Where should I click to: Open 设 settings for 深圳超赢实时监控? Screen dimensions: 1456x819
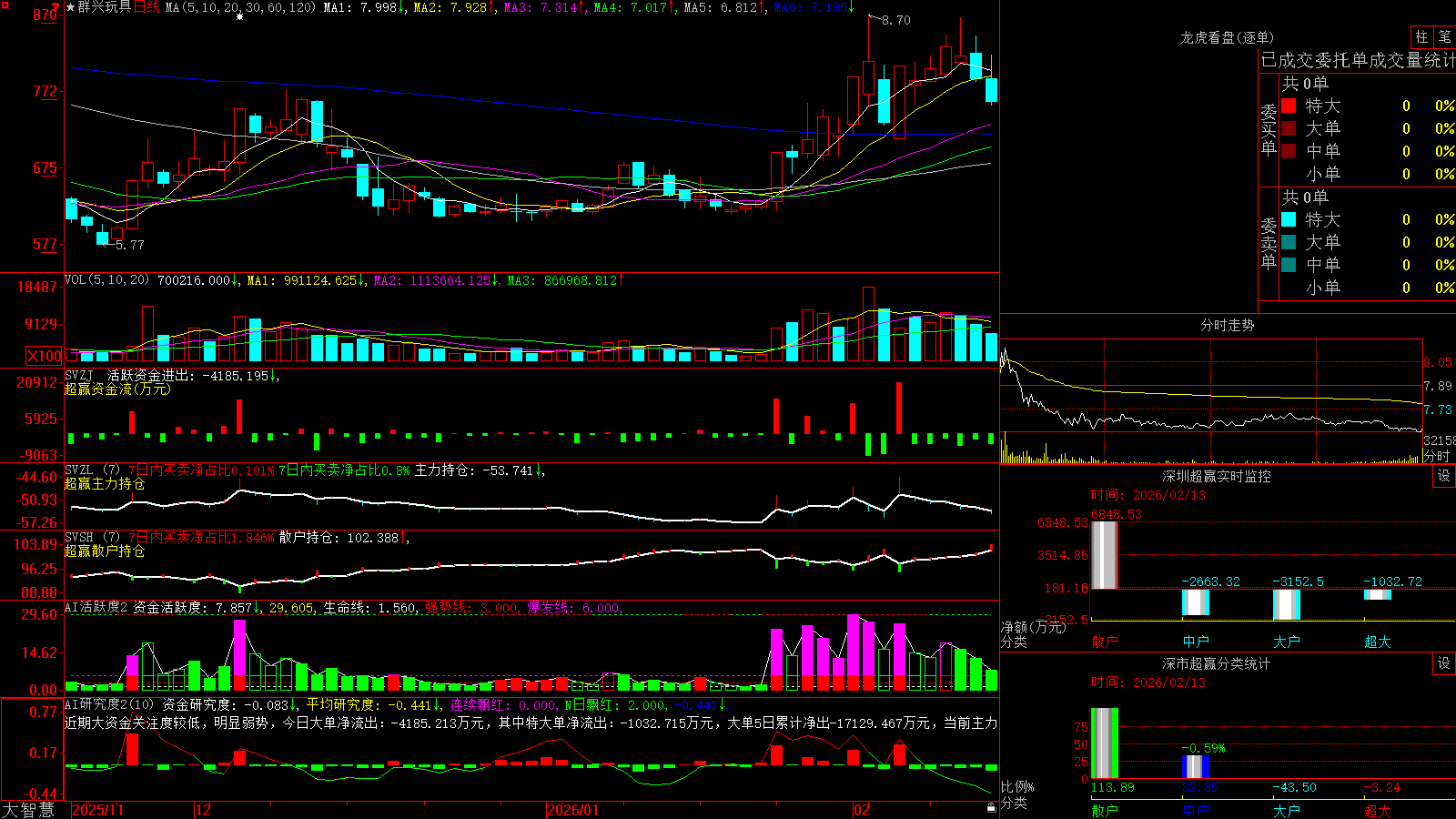click(x=1444, y=476)
